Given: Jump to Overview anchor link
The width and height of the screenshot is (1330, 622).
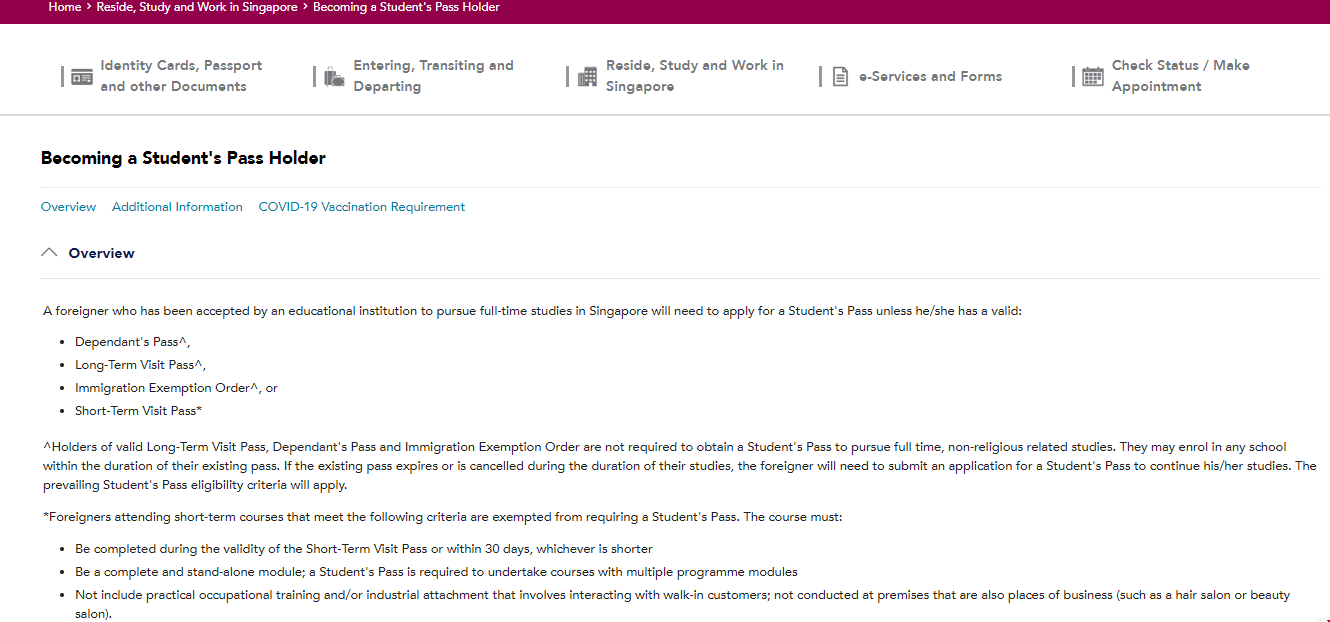Looking at the screenshot, I should [68, 207].
